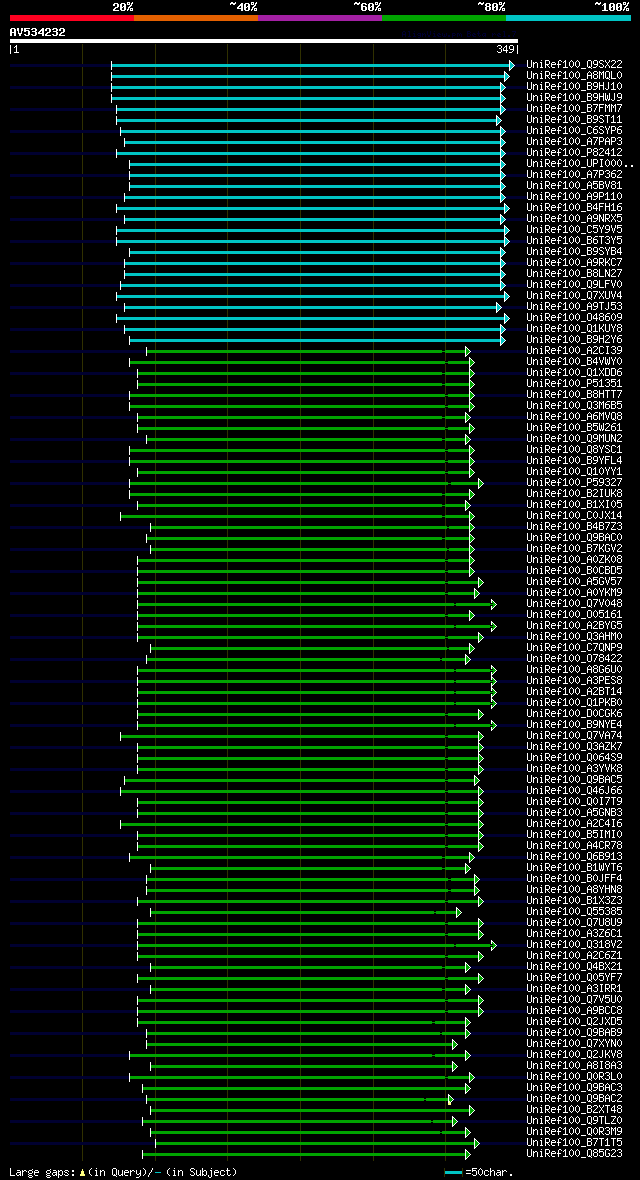
Task: Select the UniRef100_Q9MUN2 label
Action: pyautogui.click(x=574, y=438)
